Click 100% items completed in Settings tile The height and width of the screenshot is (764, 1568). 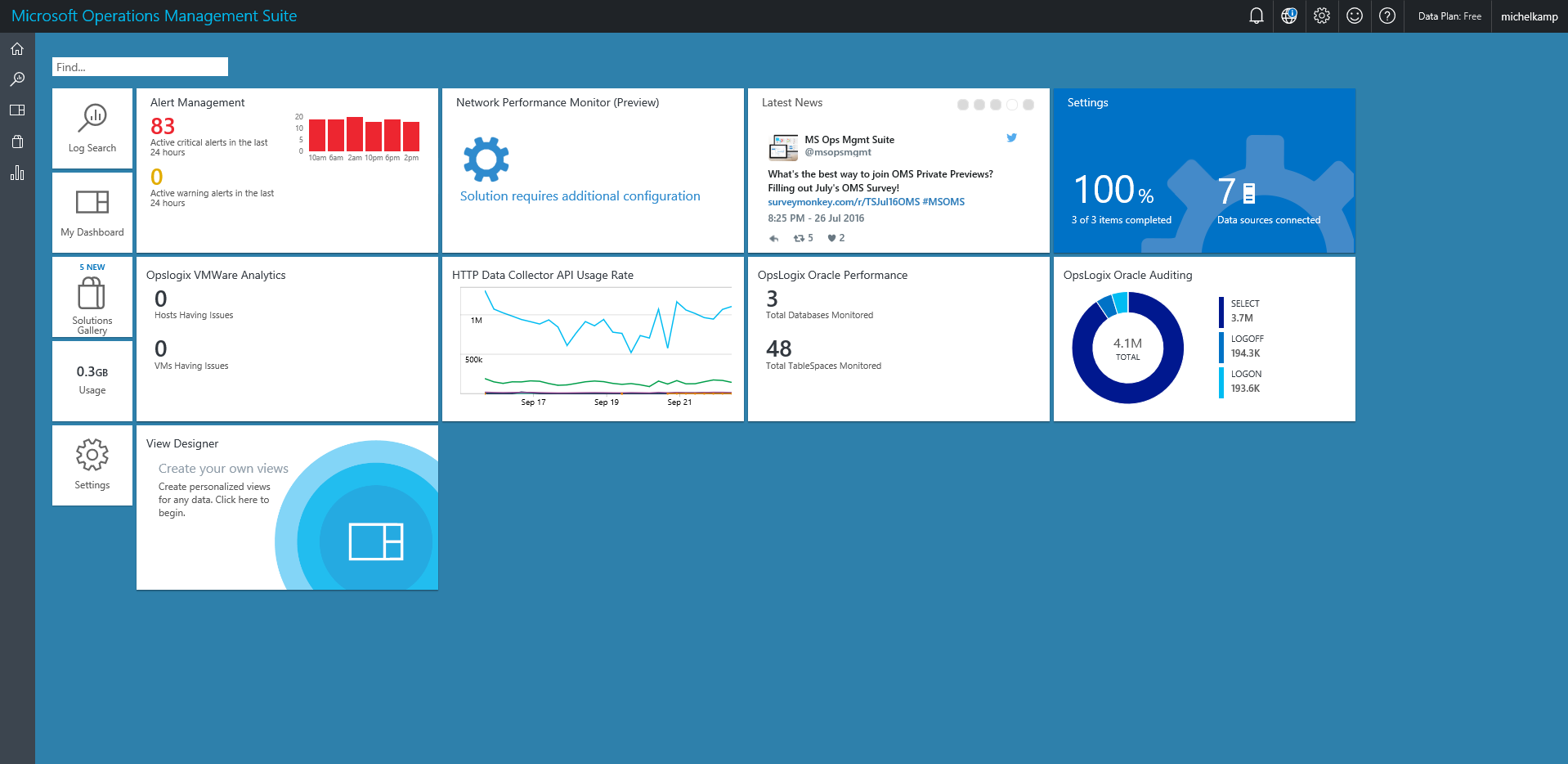coord(1114,191)
